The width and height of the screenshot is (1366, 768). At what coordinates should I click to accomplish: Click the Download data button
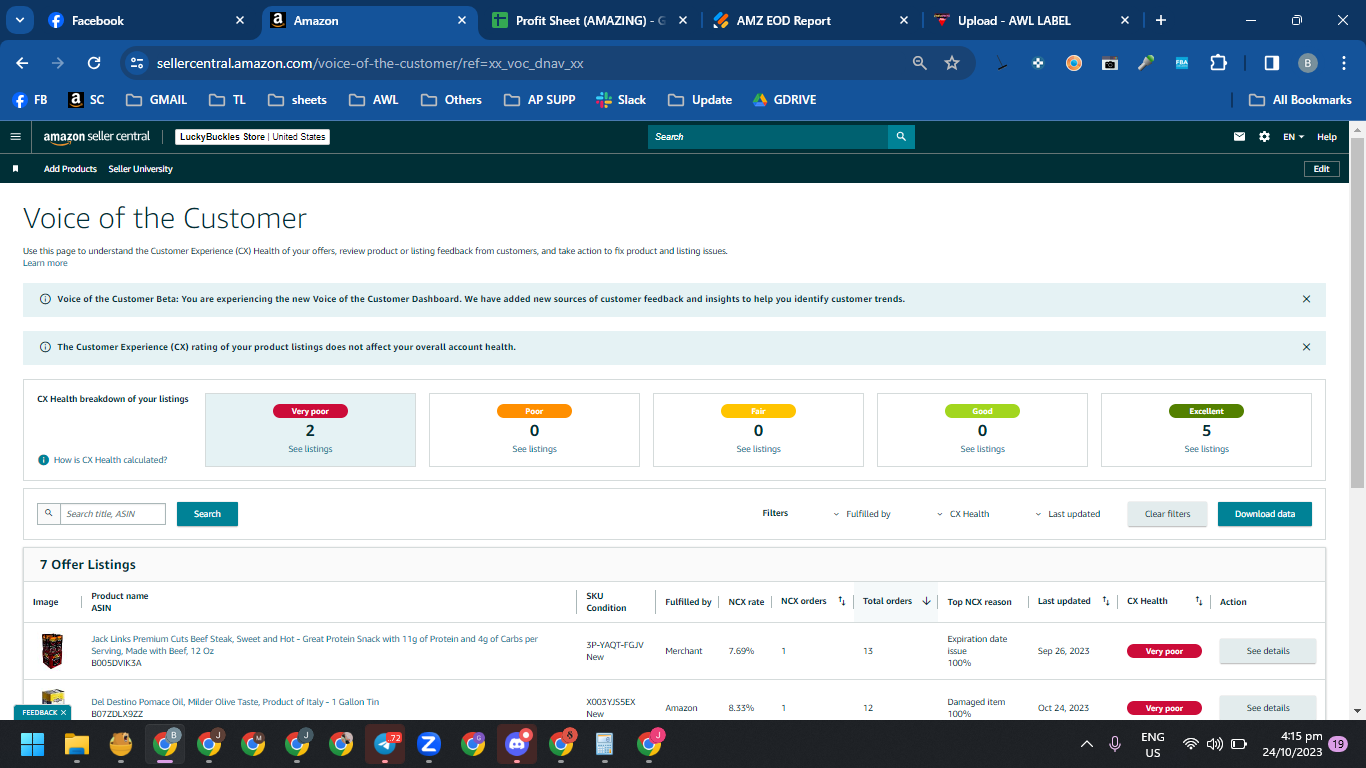1264,514
